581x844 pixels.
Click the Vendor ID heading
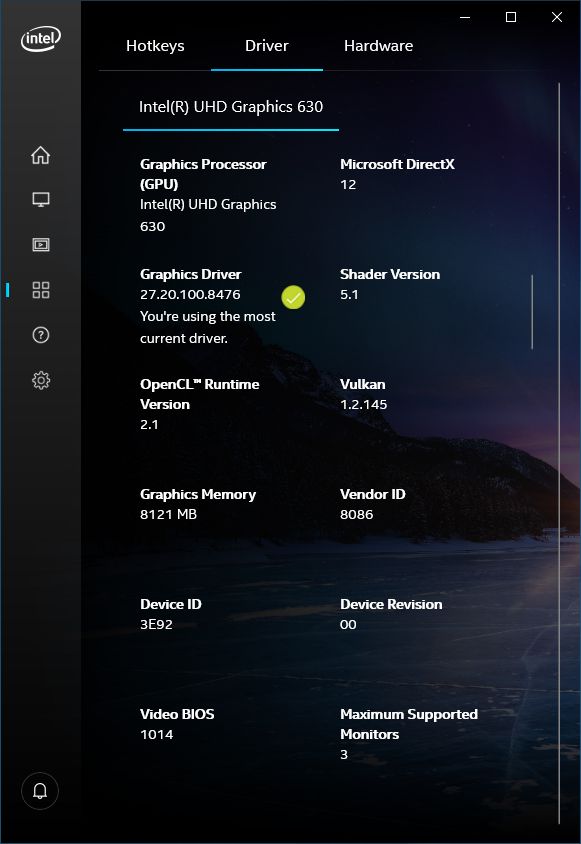[373, 494]
